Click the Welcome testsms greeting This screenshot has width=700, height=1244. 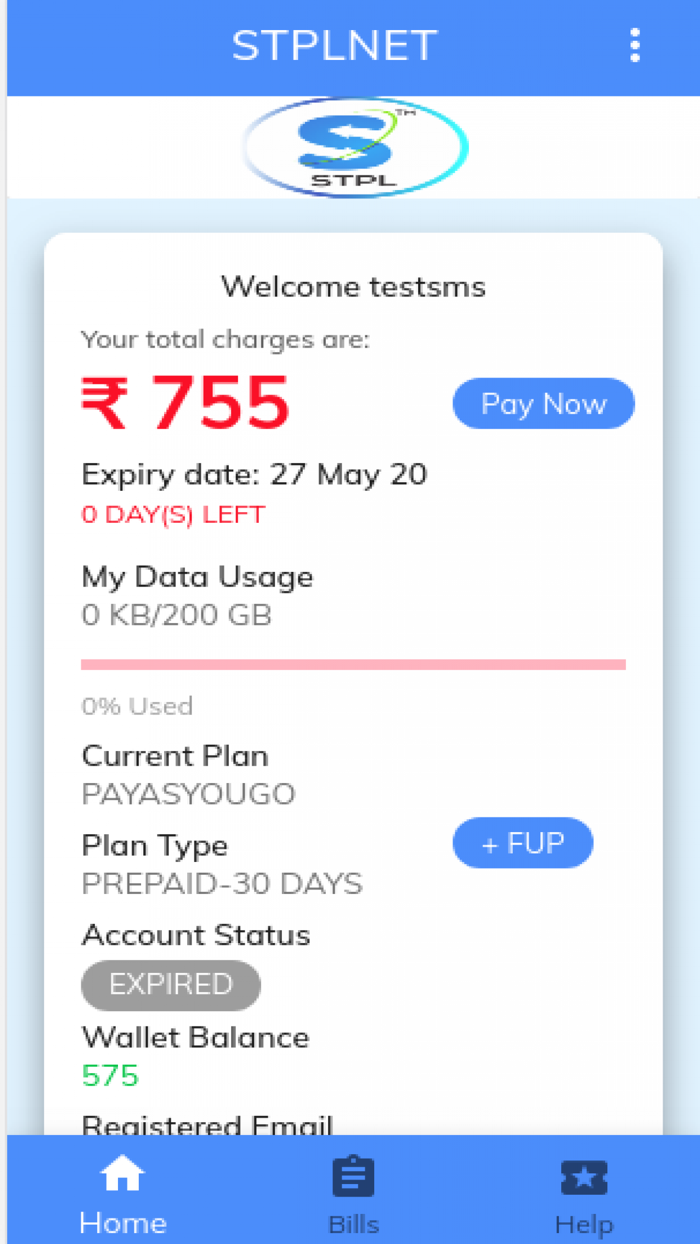pos(353,287)
